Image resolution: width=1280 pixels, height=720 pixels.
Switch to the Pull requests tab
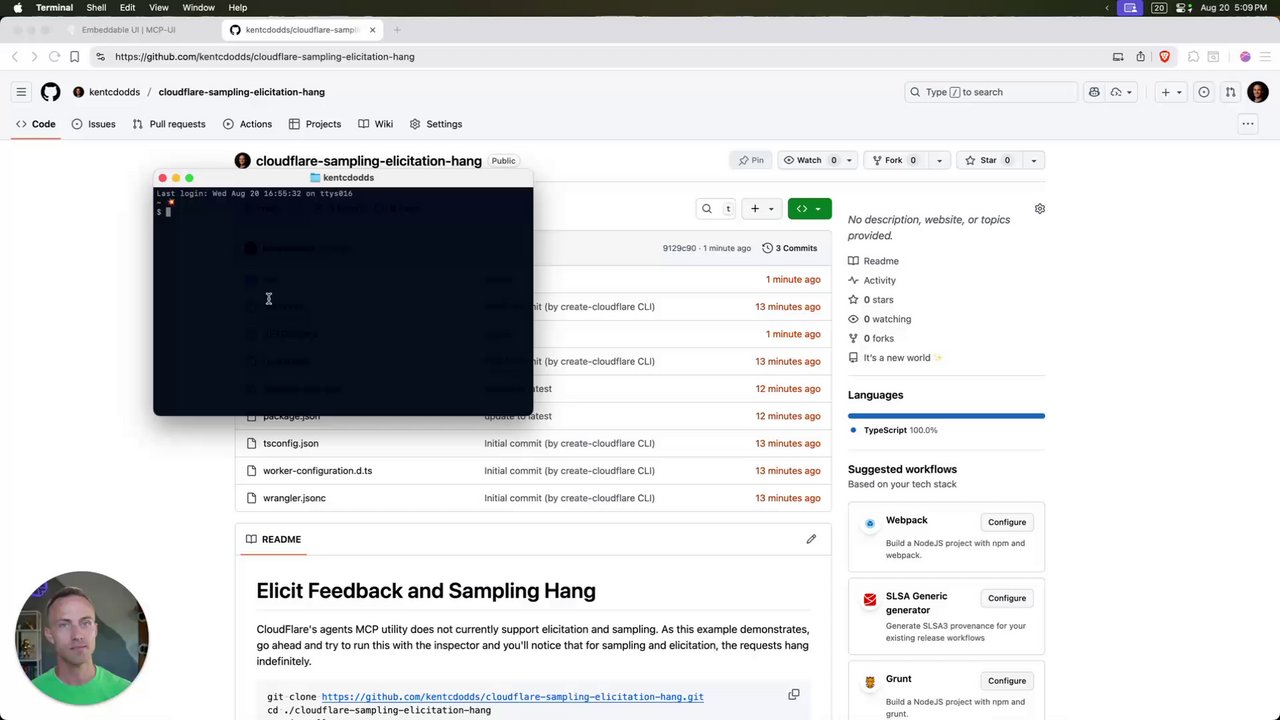169,124
